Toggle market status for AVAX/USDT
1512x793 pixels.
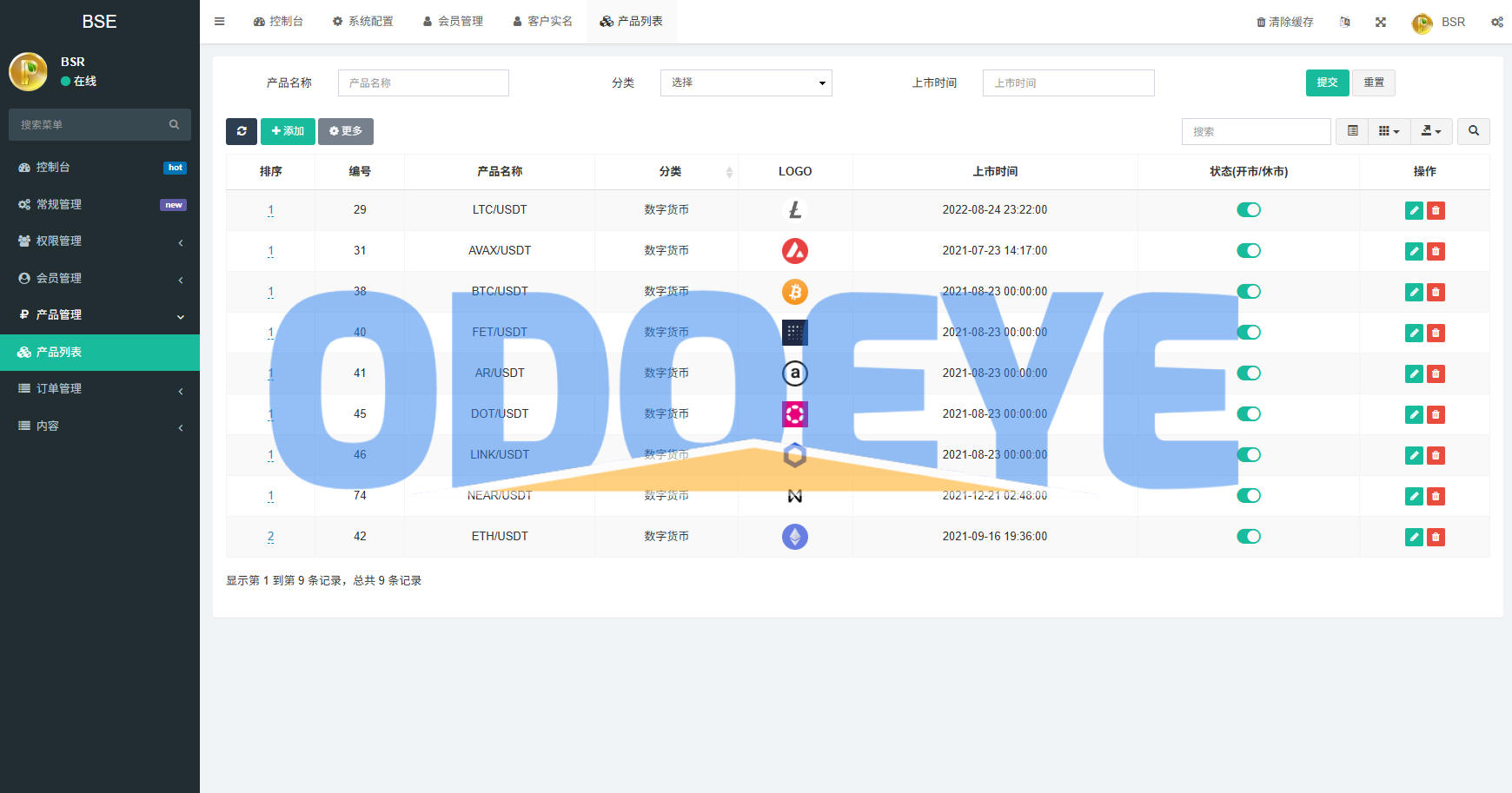point(1249,251)
